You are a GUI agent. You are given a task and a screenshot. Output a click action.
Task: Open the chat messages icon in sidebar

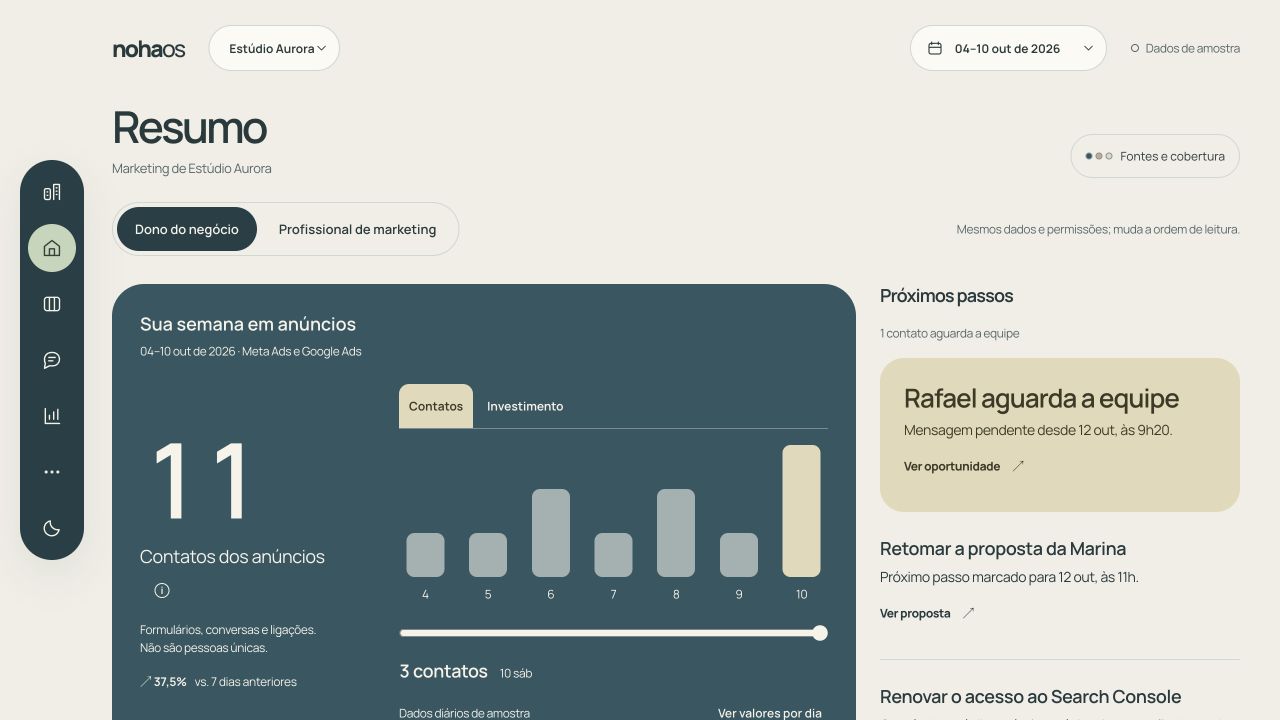52,360
